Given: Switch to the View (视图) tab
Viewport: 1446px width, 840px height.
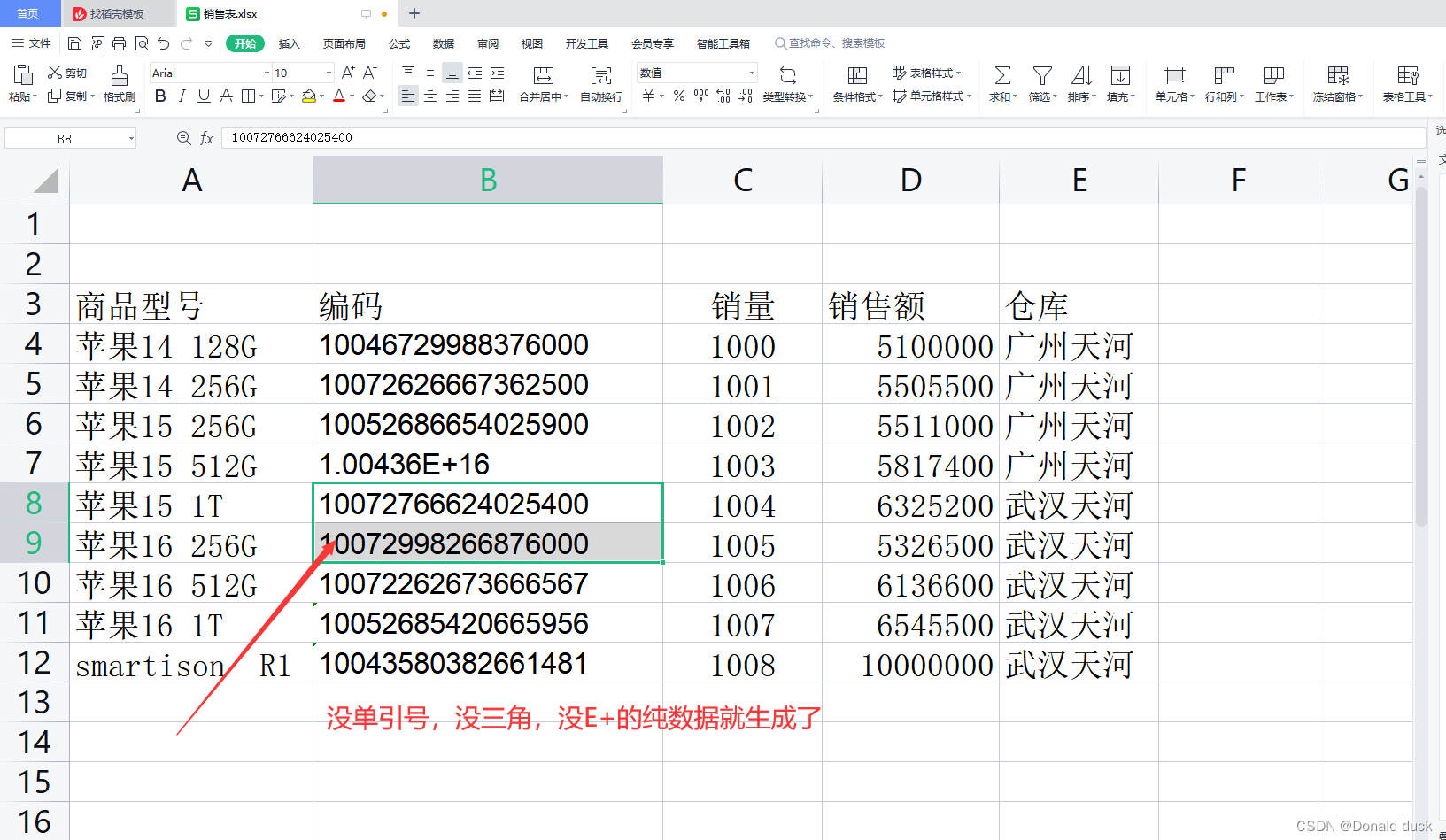Looking at the screenshot, I should click(532, 43).
